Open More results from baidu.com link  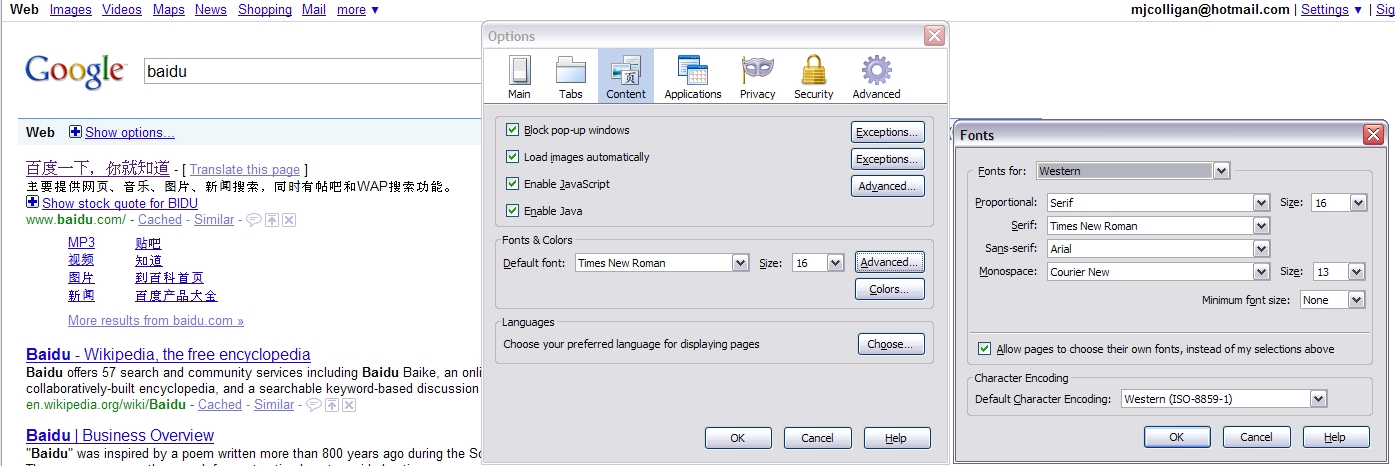(x=156, y=321)
